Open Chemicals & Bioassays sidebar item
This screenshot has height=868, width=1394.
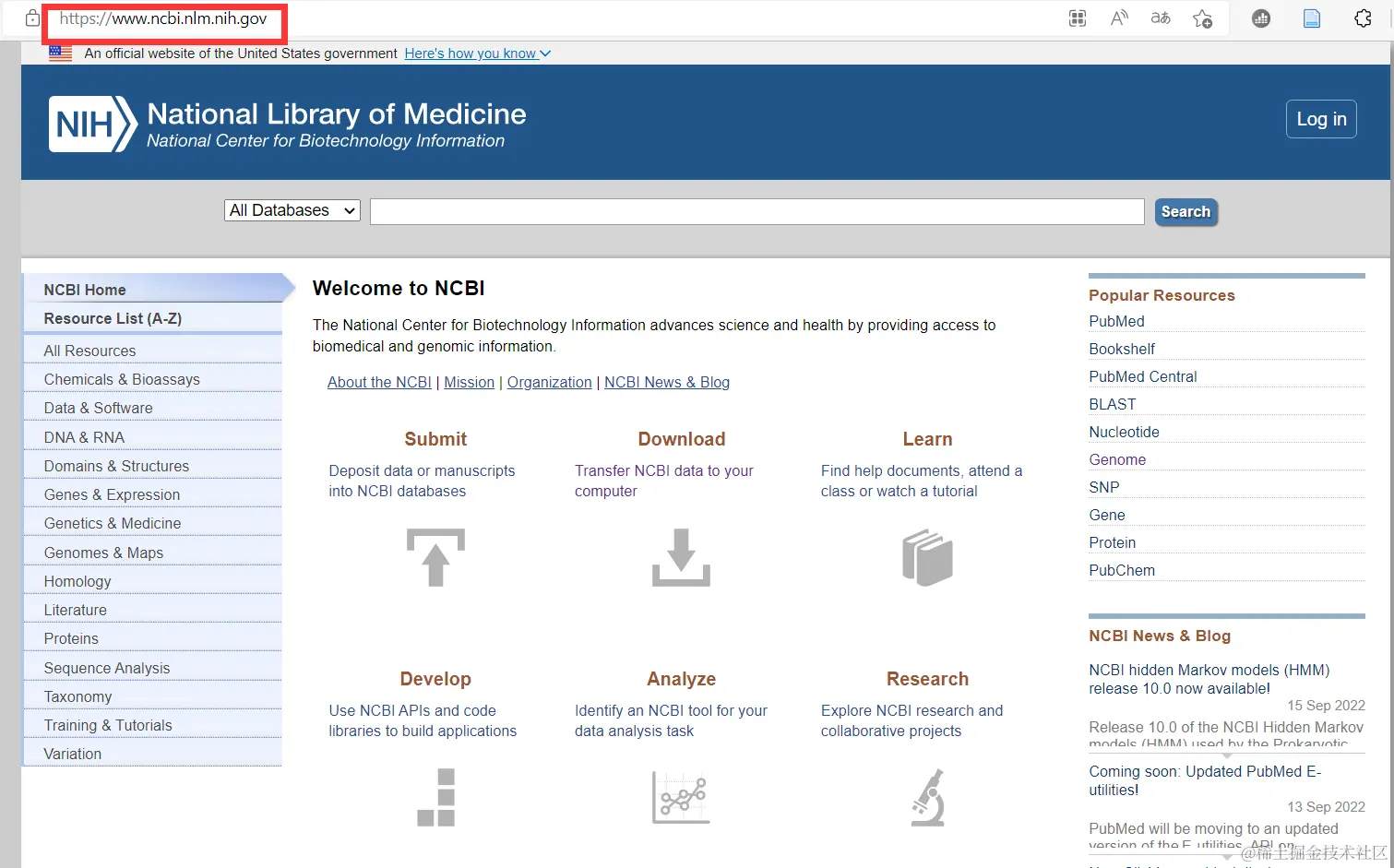tap(152, 379)
